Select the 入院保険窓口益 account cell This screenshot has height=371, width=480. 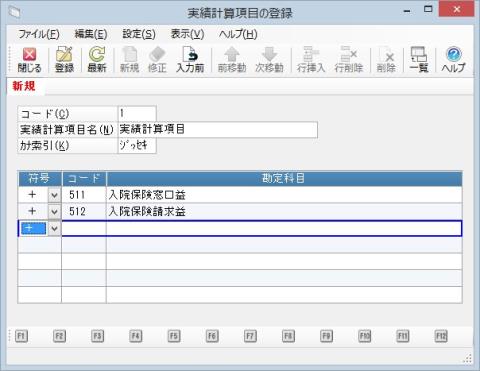(x=284, y=195)
